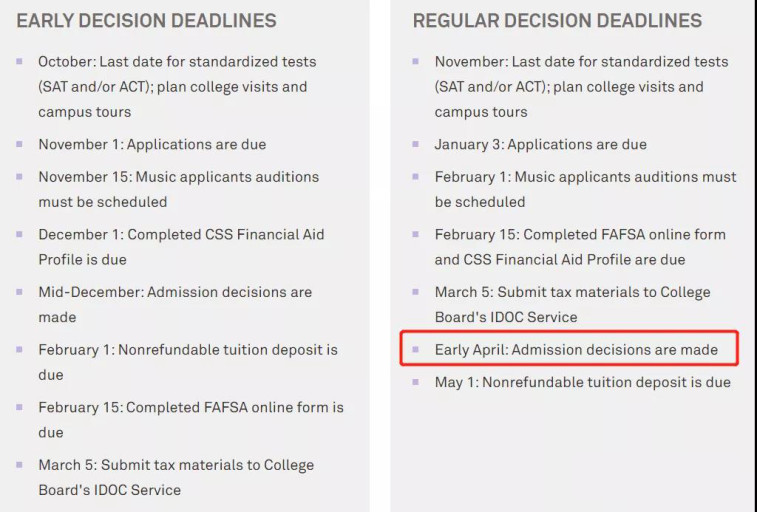Select the February 1 music auditions item
Image resolution: width=757 pixels, height=512 pixels.
585,189
